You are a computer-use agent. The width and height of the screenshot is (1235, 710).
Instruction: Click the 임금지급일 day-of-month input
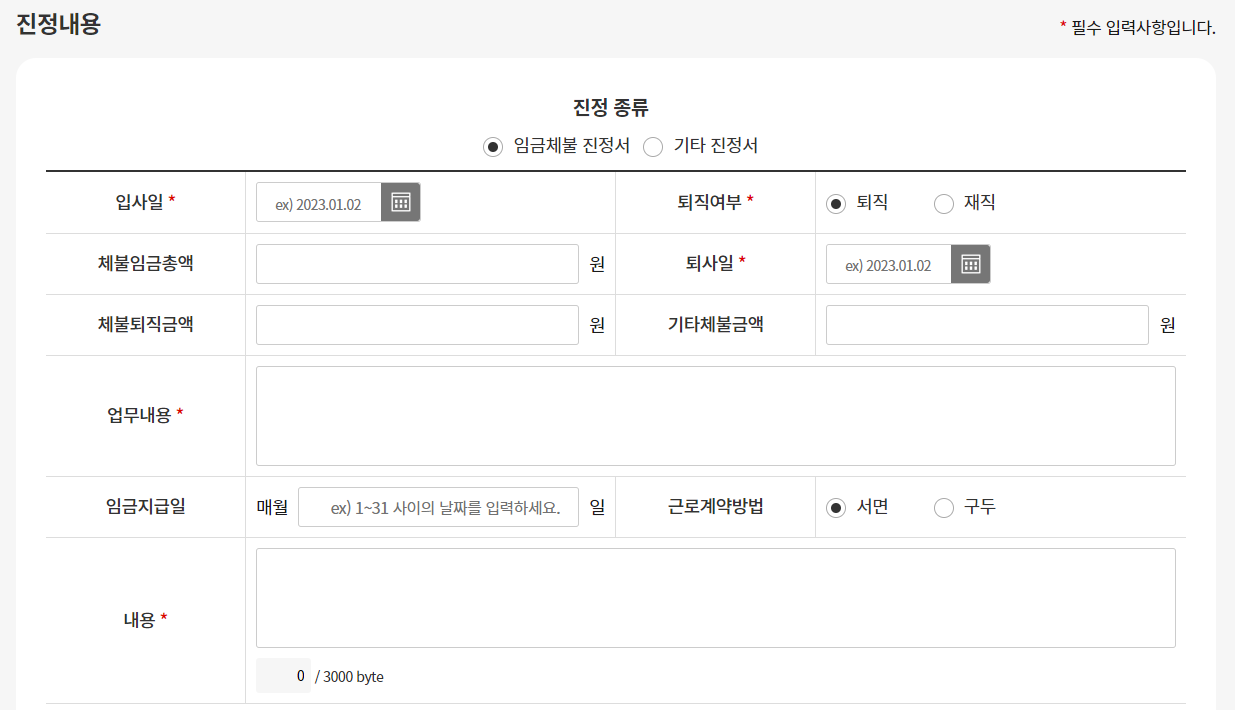click(x=437, y=507)
